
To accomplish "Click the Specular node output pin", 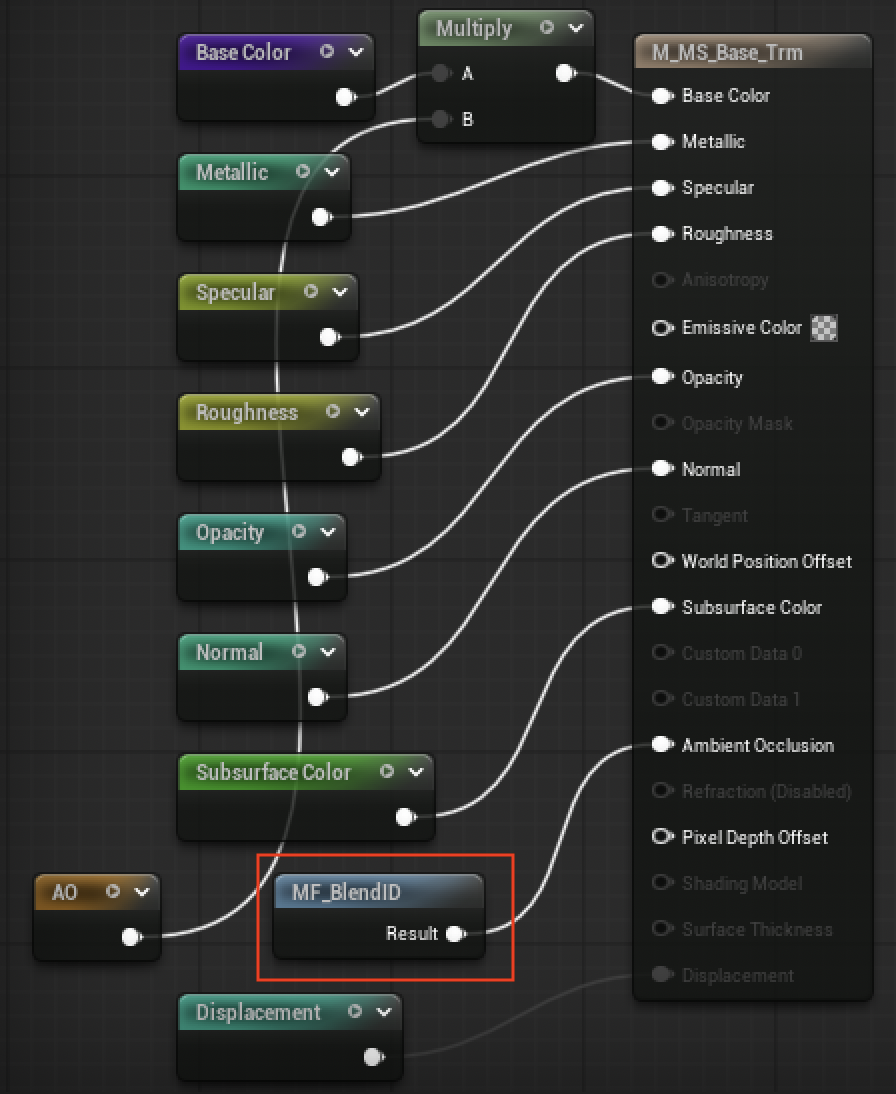I will click(x=330, y=337).
